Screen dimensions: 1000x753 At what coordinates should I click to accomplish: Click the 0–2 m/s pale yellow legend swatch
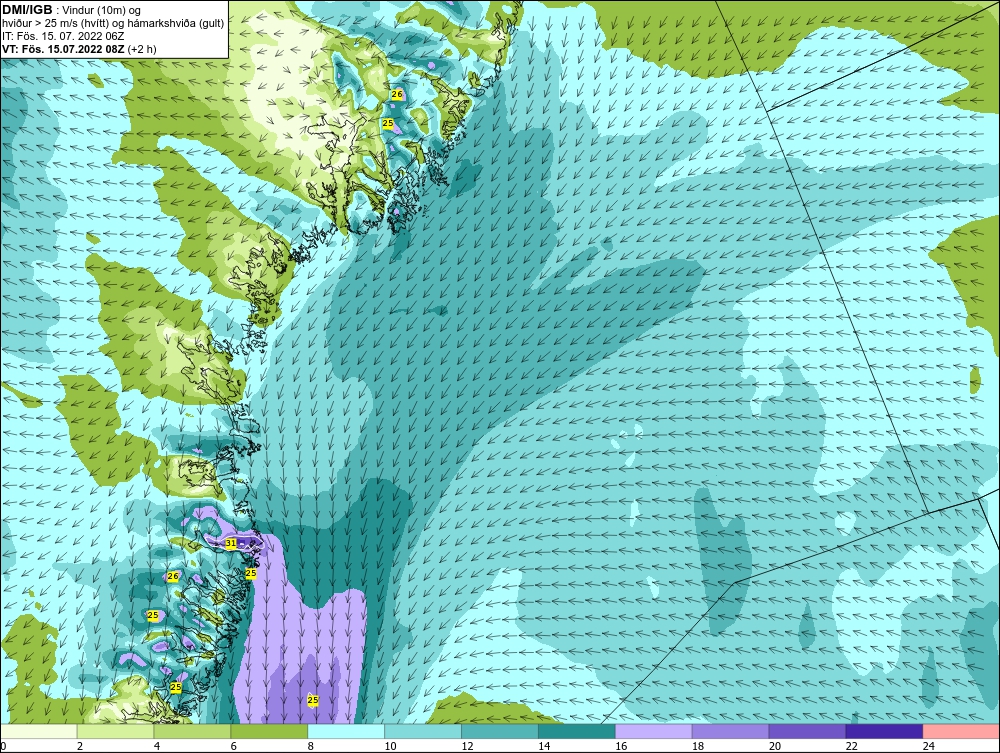pos(39,731)
